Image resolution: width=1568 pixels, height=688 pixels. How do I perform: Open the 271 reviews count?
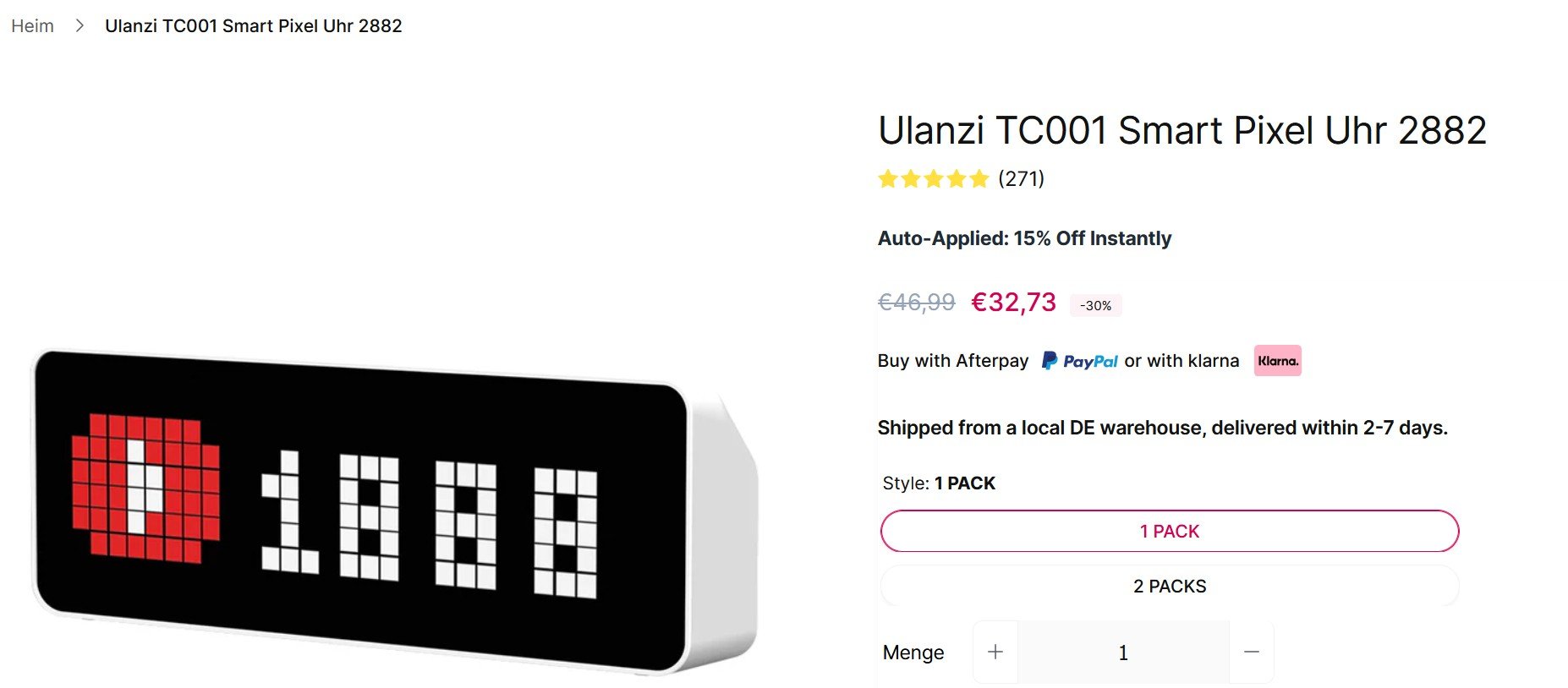click(x=1021, y=179)
